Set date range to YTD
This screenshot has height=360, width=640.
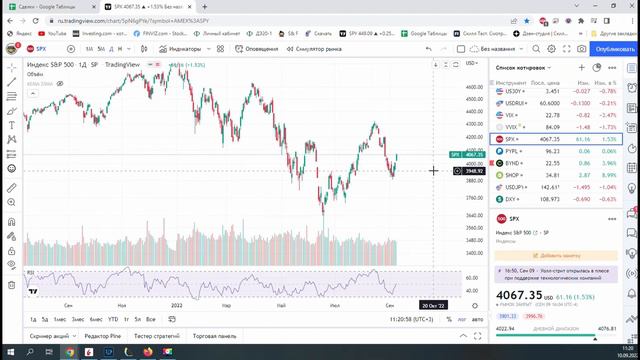click(x=113, y=320)
